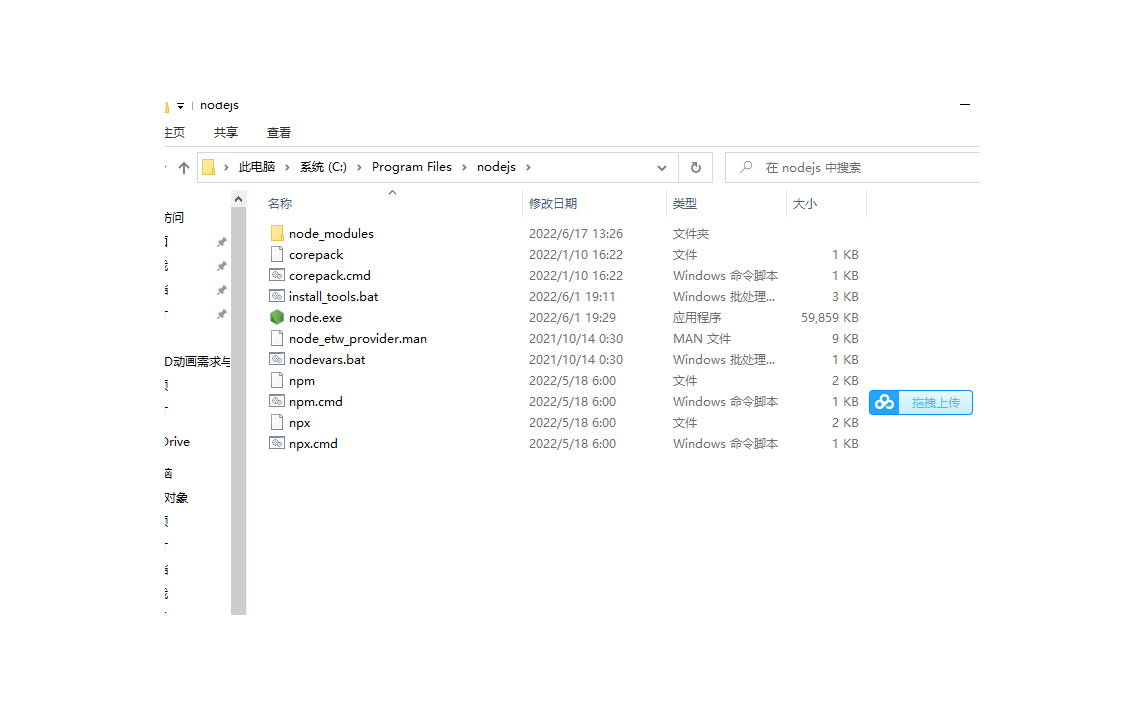This screenshot has width=1146, height=717.
Task: Expand chevron after nodejs in path
Action: [528, 167]
